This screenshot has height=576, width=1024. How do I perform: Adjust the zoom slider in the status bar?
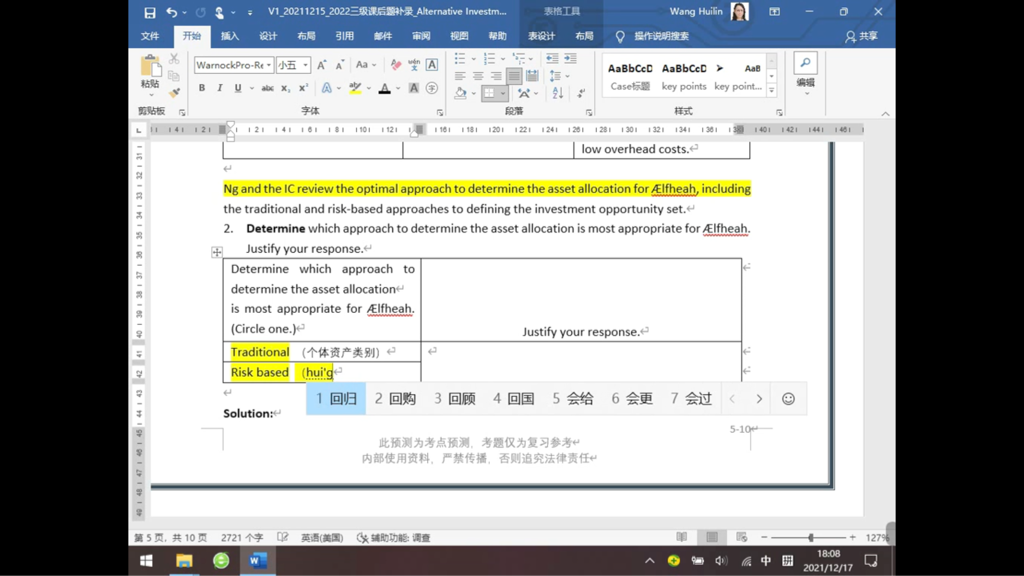click(x=810, y=537)
